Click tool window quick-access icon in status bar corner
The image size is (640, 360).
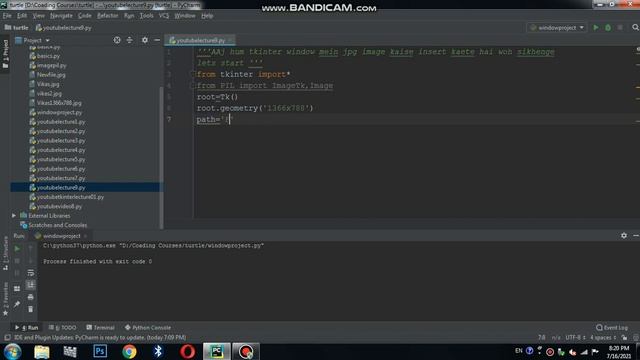(7, 338)
